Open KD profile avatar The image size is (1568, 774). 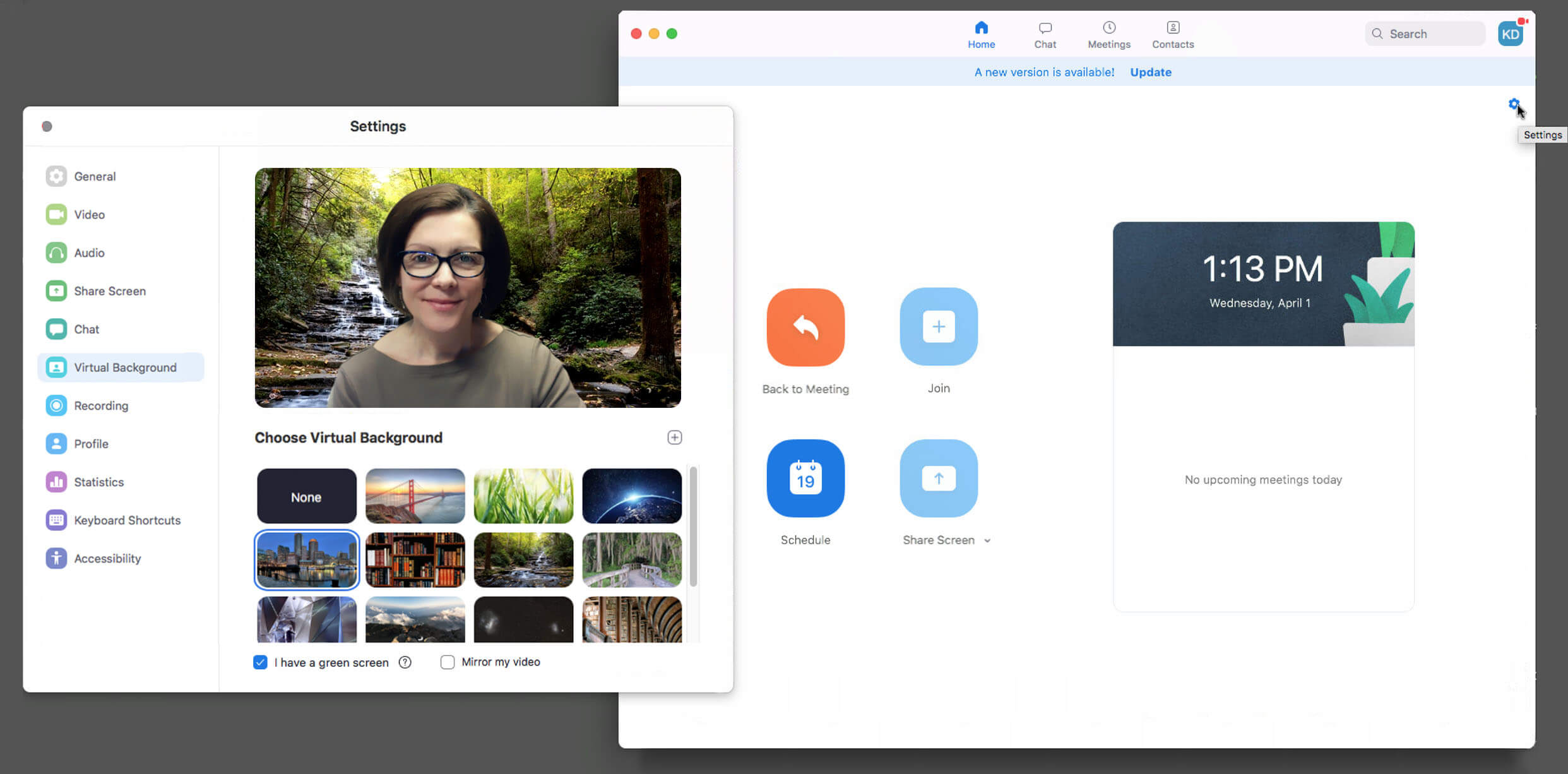tap(1510, 34)
